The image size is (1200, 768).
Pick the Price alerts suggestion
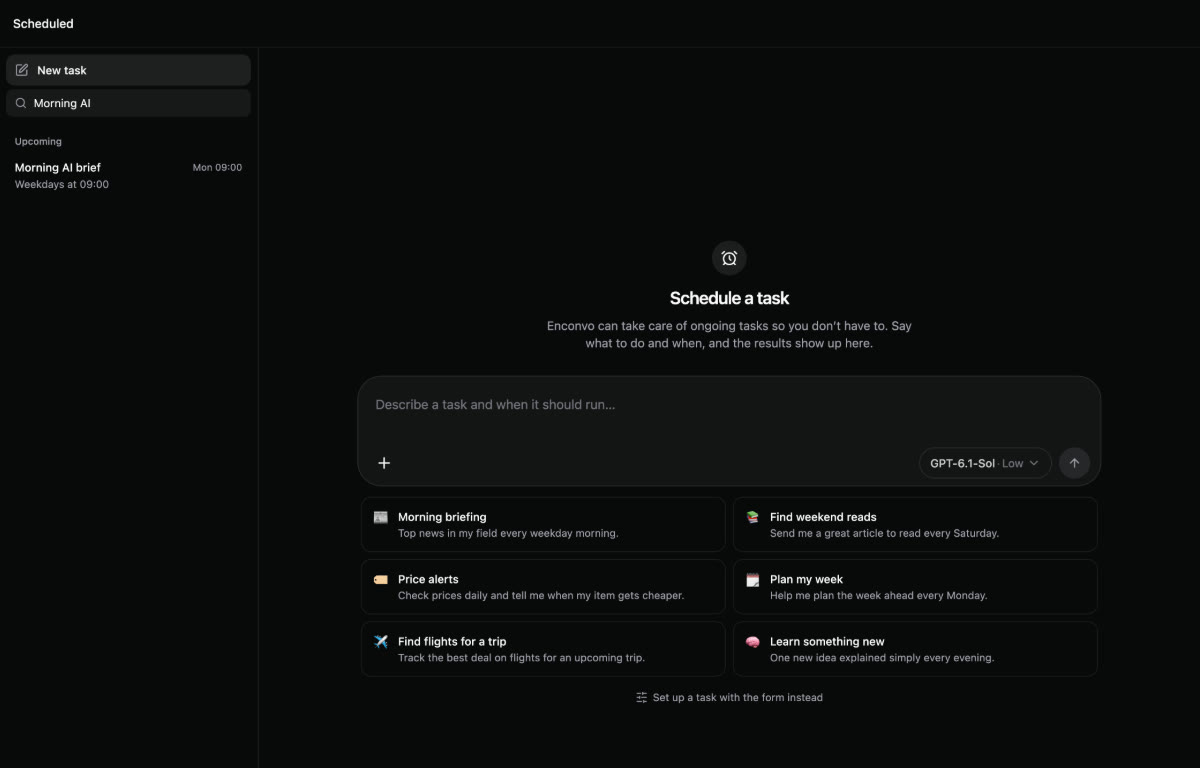coord(543,586)
